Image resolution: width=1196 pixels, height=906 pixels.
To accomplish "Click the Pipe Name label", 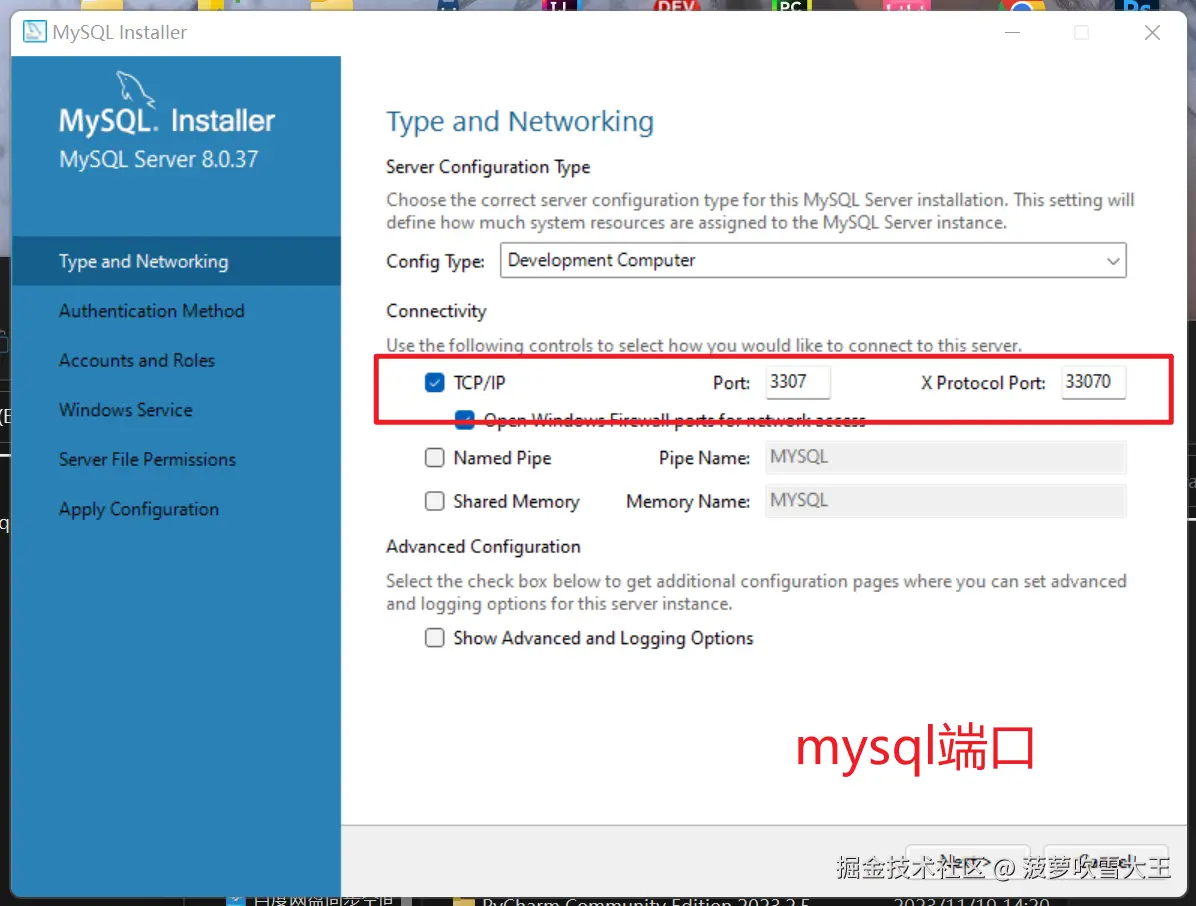I will point(704,458).
